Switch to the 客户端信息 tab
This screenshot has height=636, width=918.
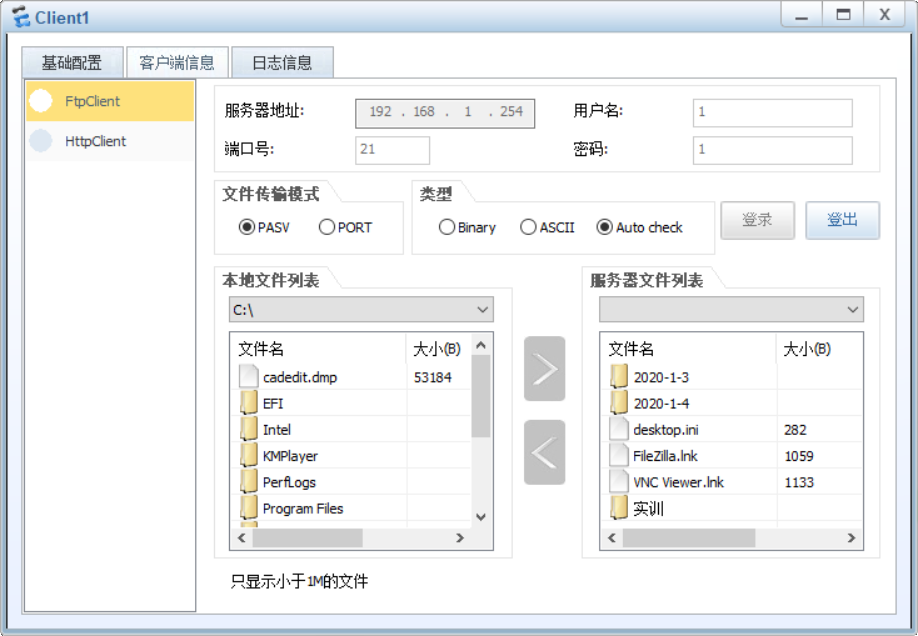pos(177,62)
